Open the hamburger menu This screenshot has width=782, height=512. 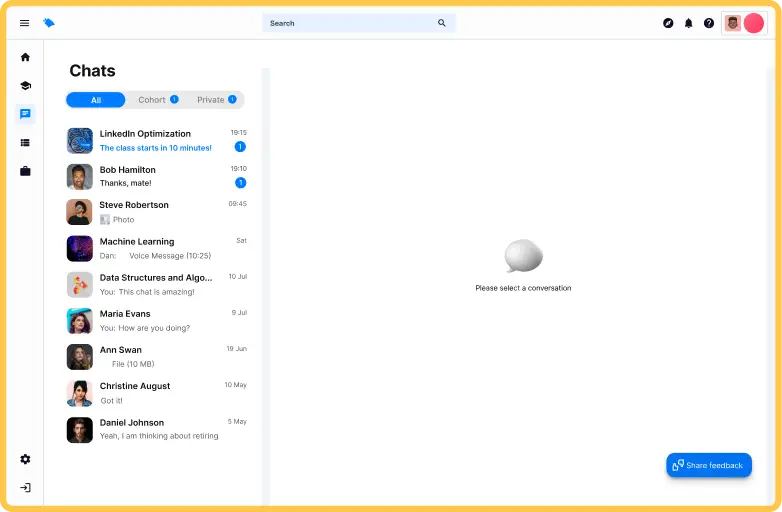click(24, 23)
